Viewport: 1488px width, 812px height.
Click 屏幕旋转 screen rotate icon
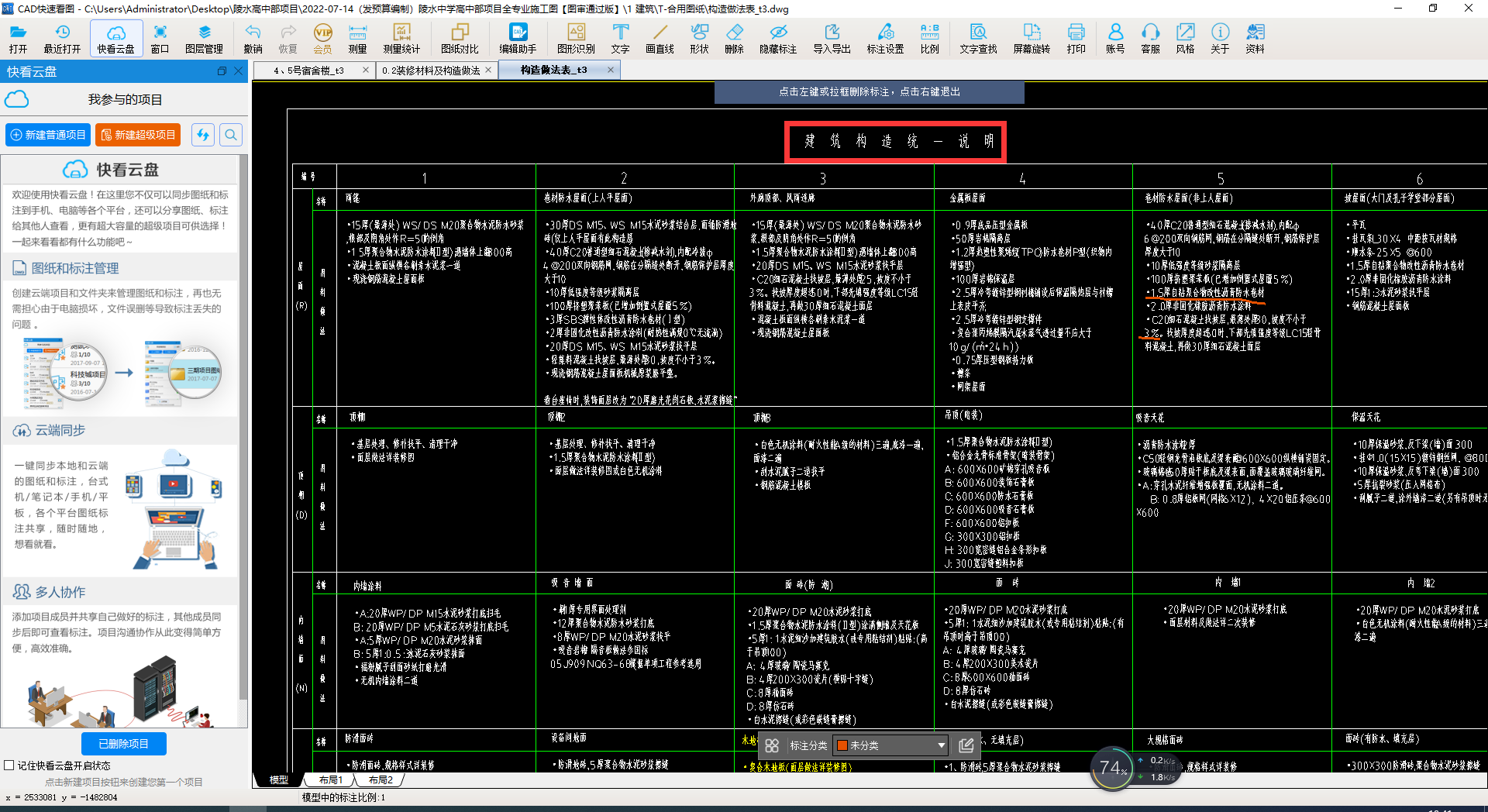coord(1032,38)
